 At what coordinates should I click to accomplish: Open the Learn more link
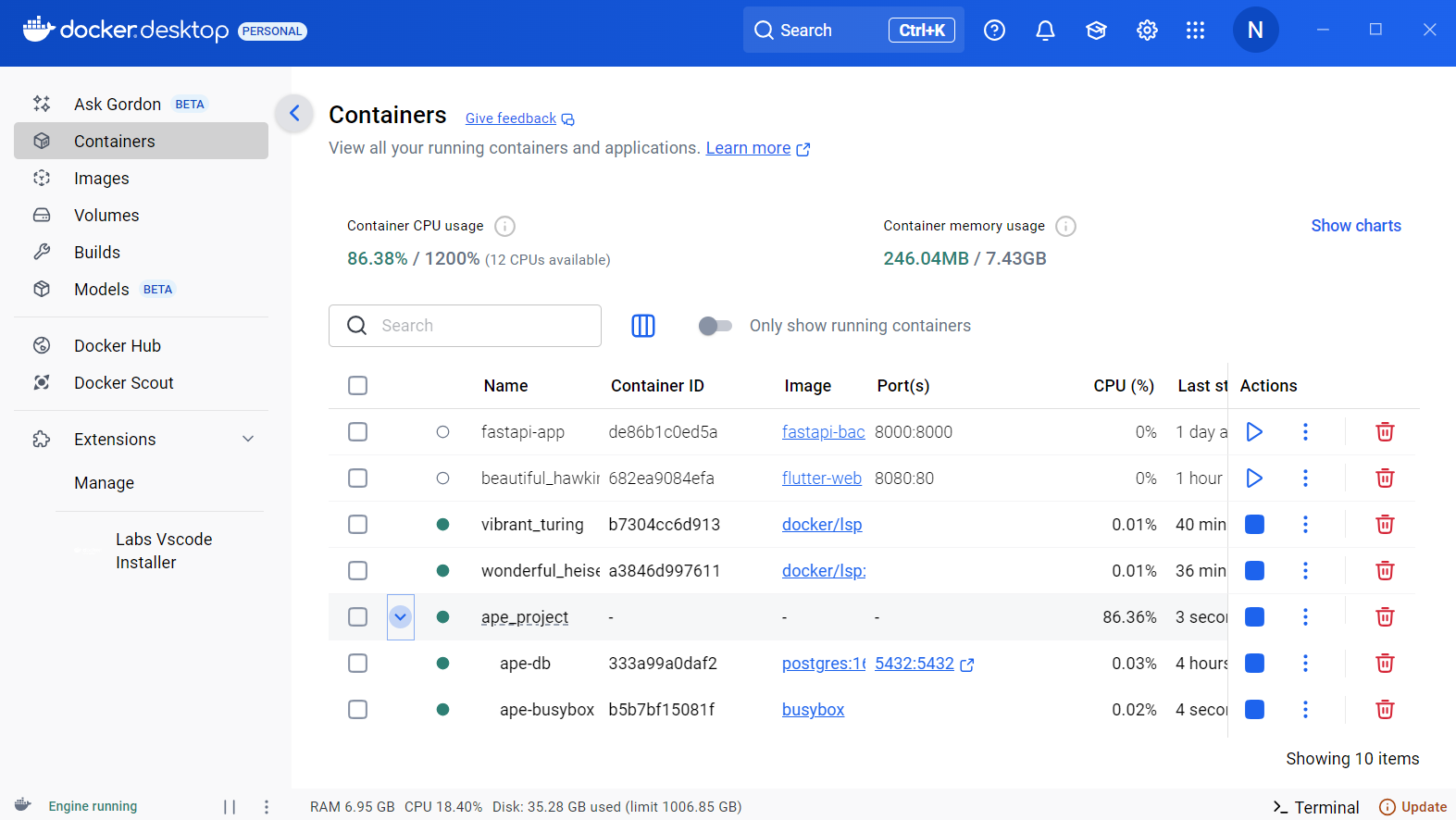coord(757,148)
